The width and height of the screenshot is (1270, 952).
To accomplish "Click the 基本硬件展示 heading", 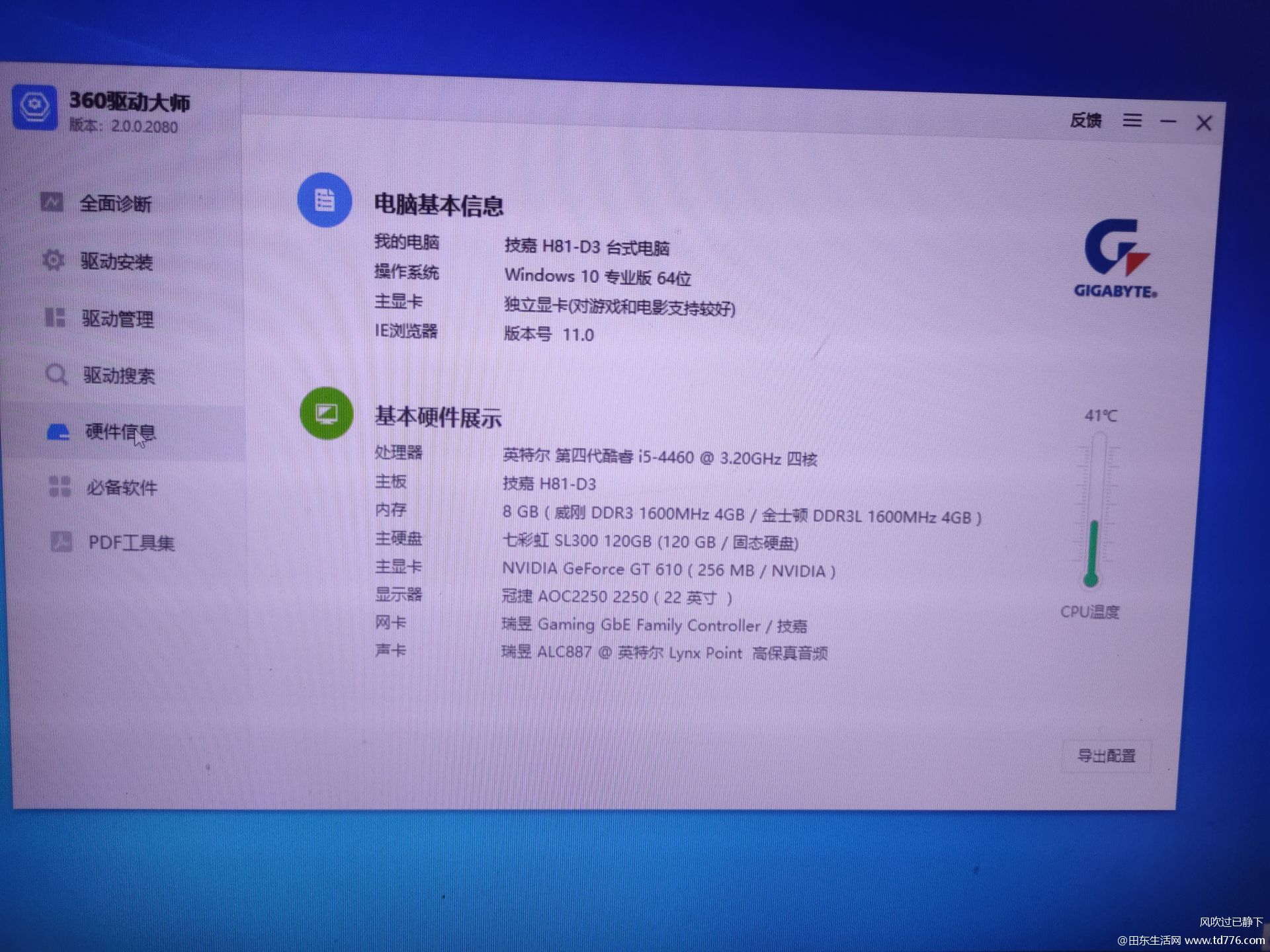I will tap(438, 417).
